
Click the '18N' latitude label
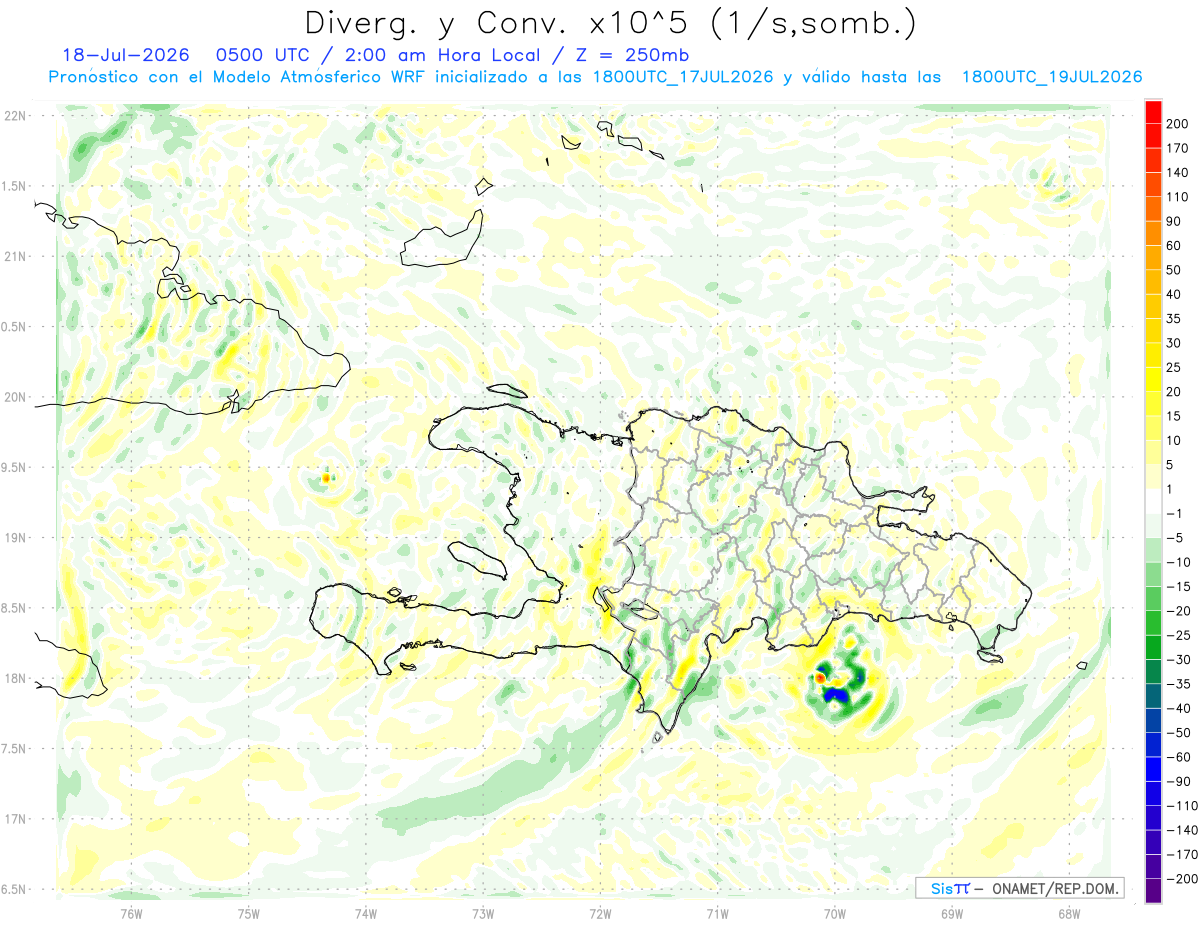(x=15, y=678)
